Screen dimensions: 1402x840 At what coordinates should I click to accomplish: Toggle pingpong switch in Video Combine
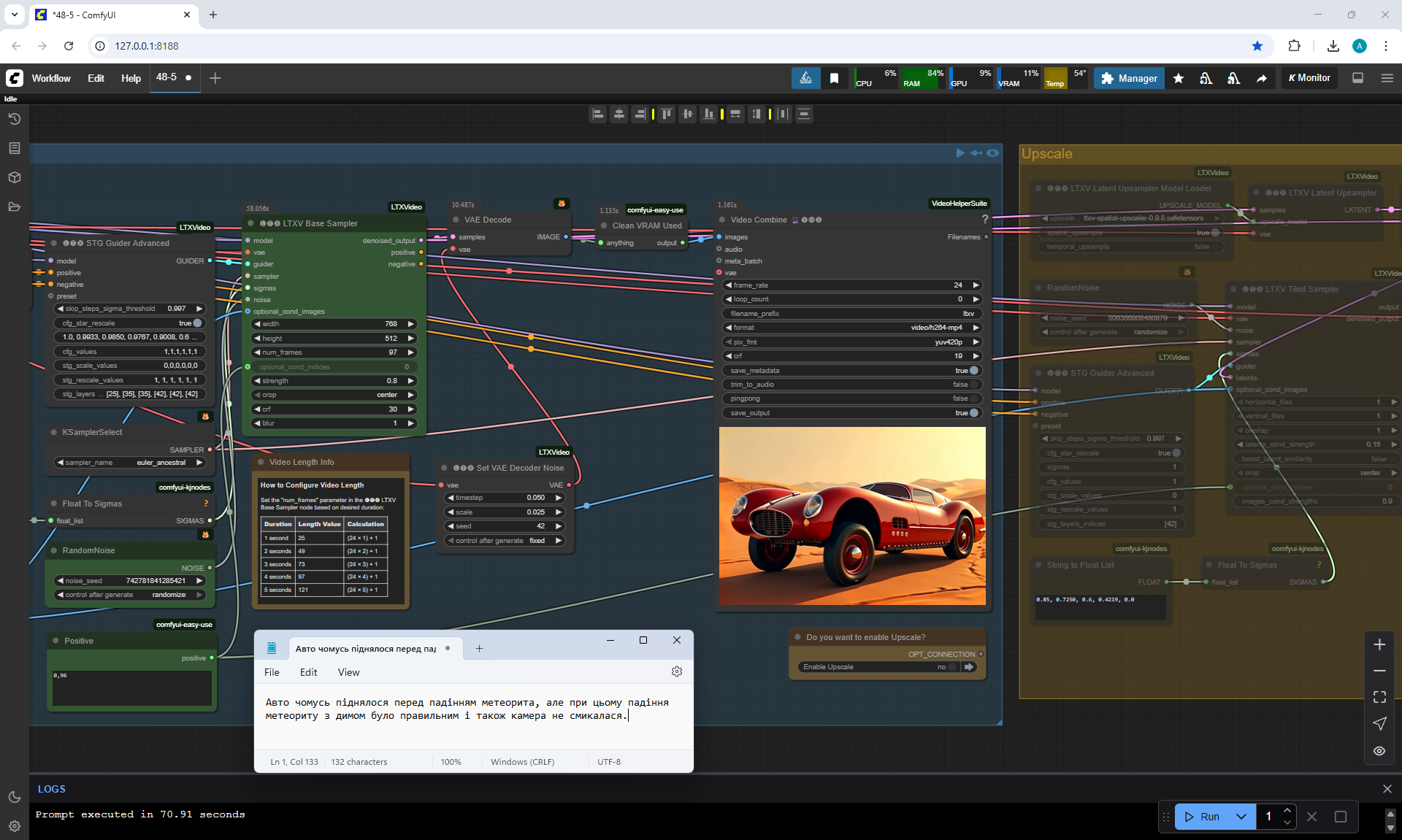[x=973, y=398]
